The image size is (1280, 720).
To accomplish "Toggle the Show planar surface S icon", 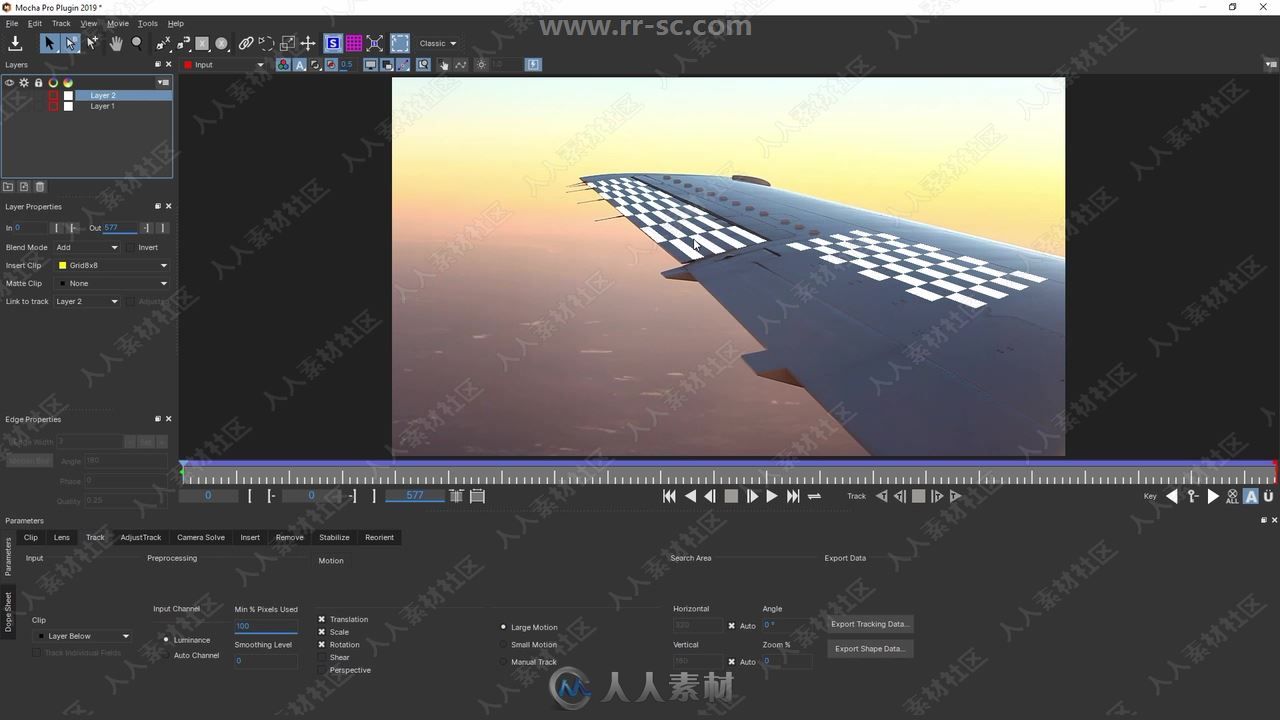I will [333, 43].
